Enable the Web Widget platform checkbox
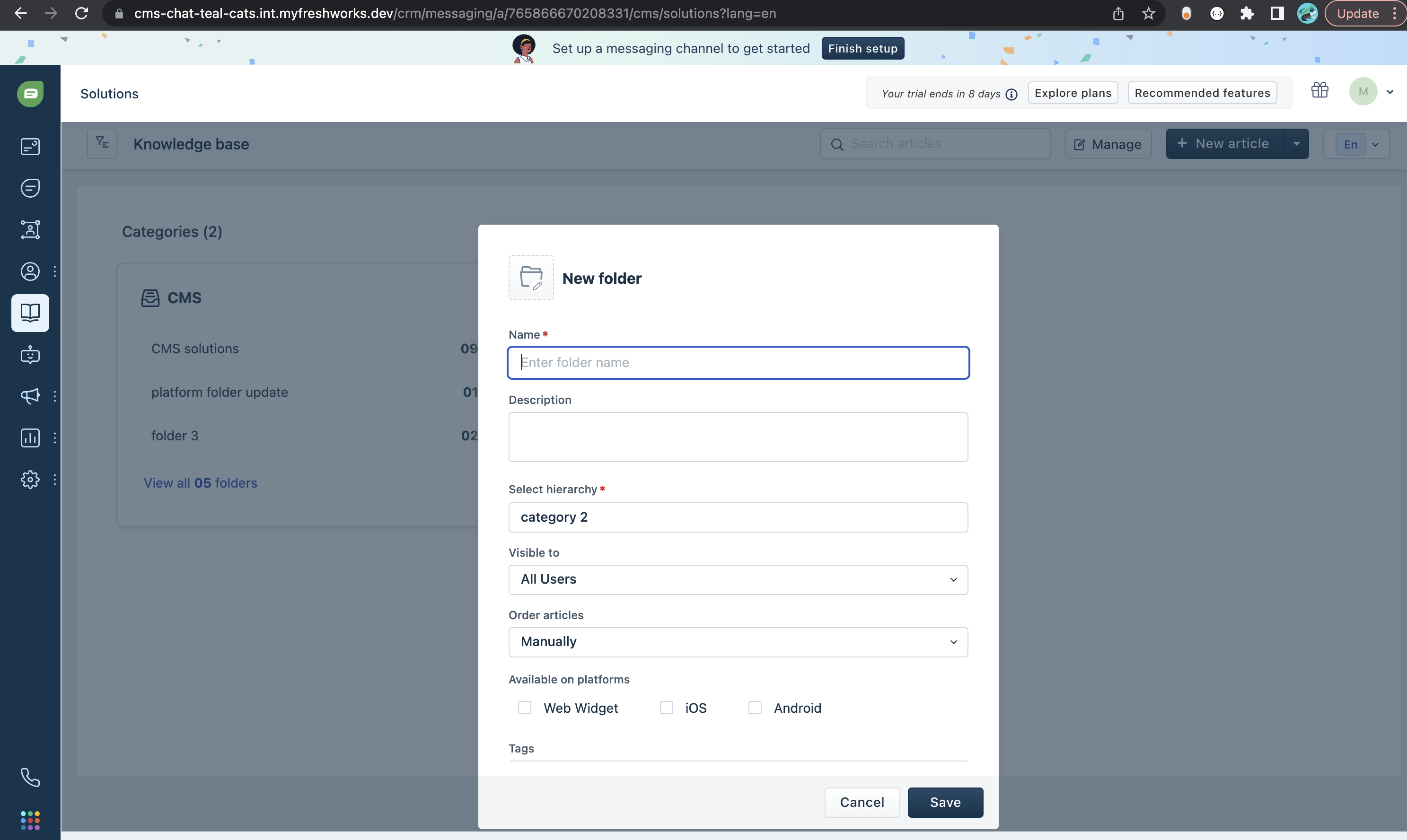 click(524, 708)
